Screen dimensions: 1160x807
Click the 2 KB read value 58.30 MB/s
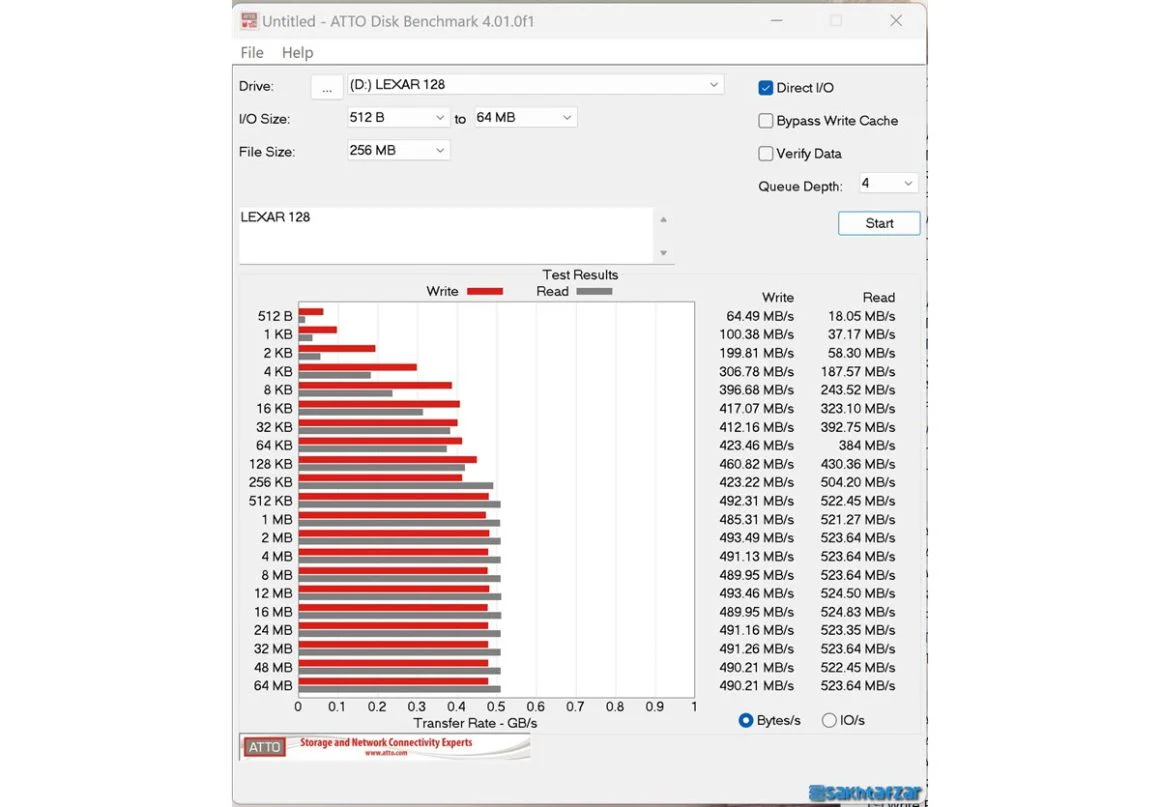click(x=861, y=354)
